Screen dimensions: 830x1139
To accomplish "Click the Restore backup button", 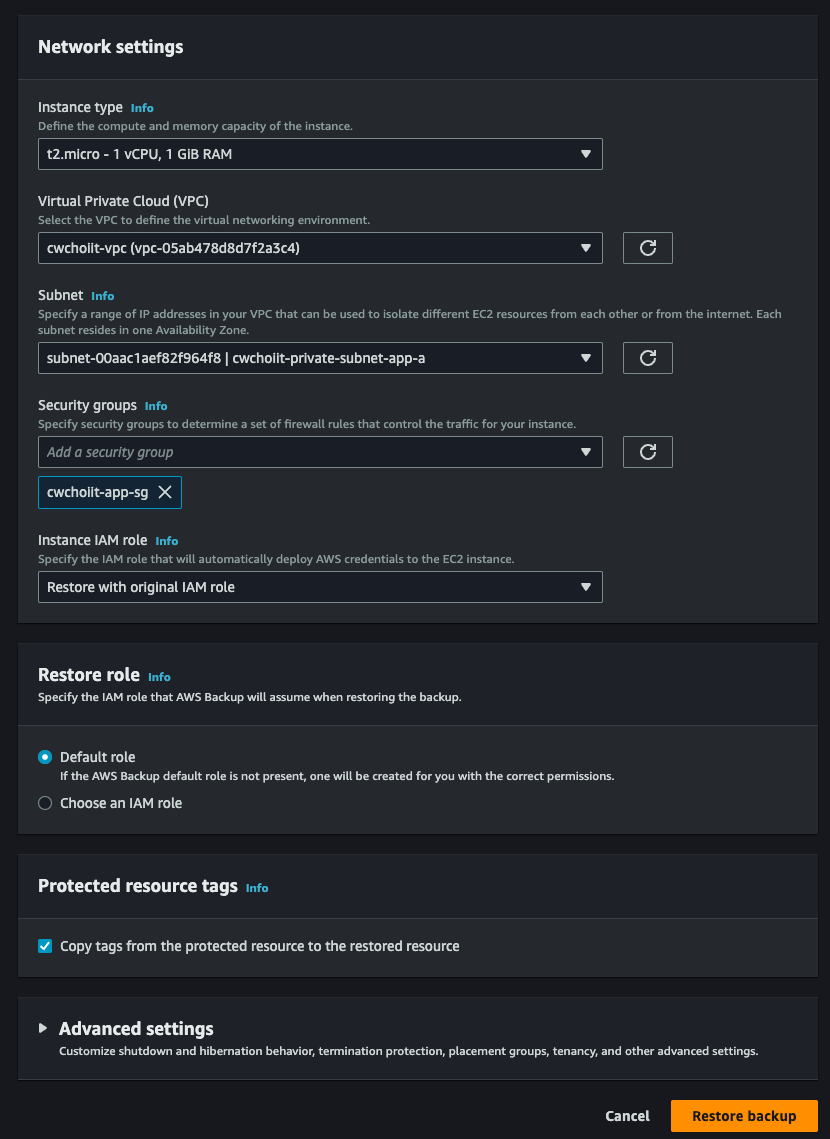I will point(744,1116).
